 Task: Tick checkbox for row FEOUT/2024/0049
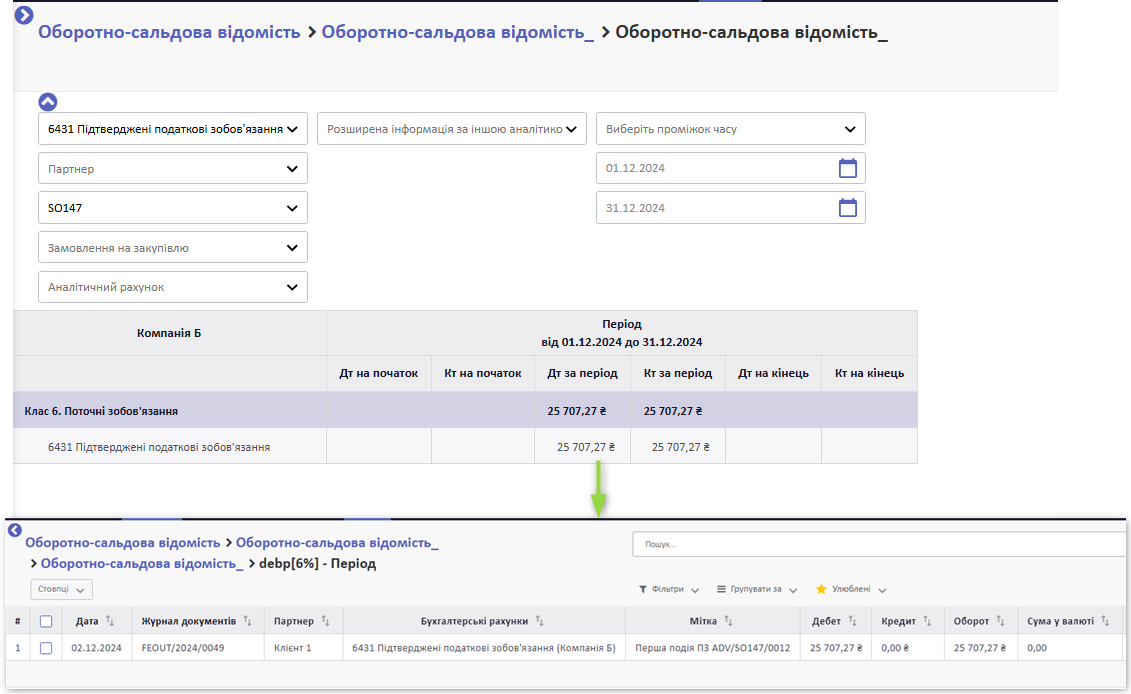click(46, 648)
